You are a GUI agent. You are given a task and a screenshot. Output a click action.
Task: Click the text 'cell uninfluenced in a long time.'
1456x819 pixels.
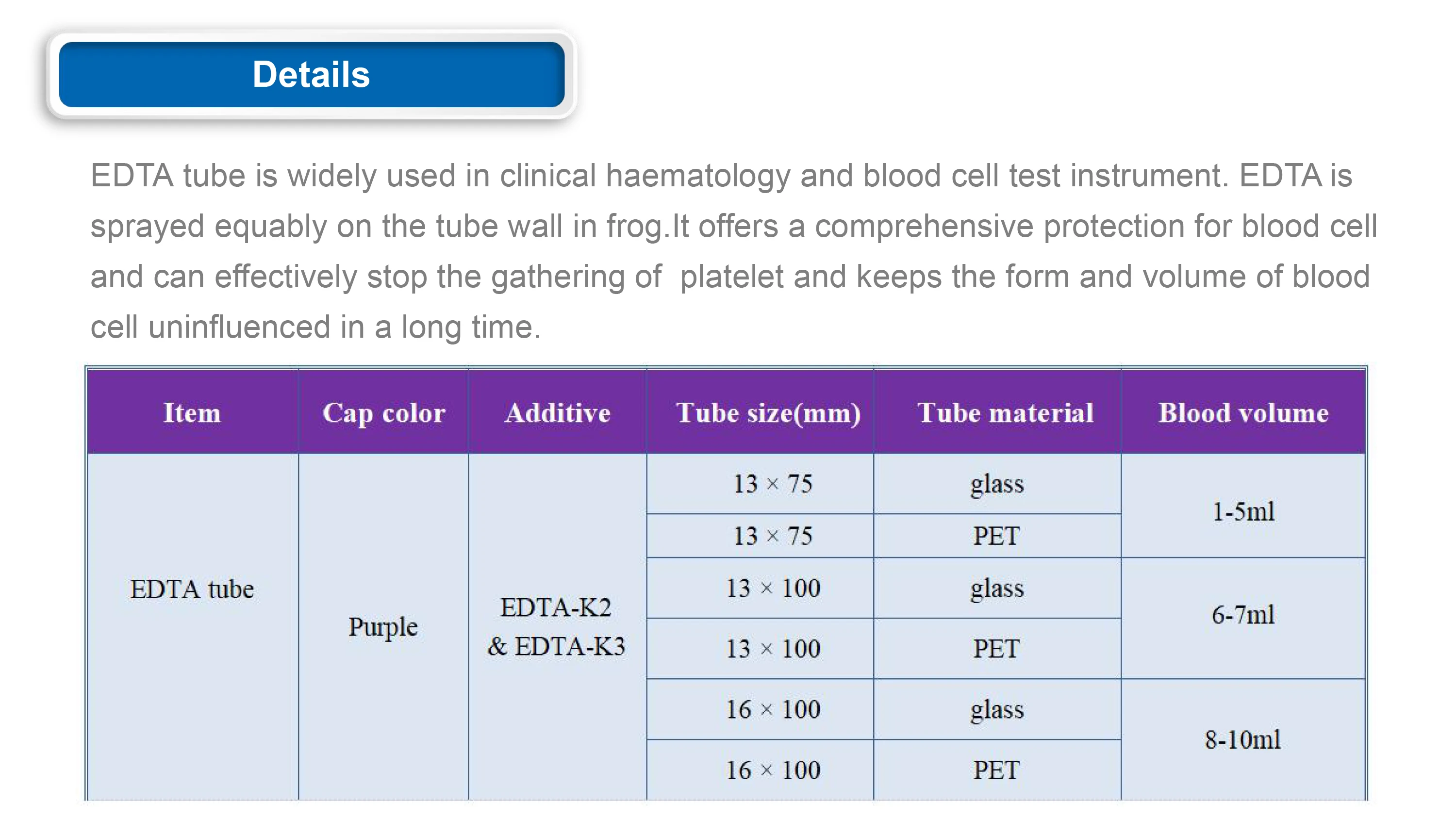pyautogui.click(x=315, y=327)
